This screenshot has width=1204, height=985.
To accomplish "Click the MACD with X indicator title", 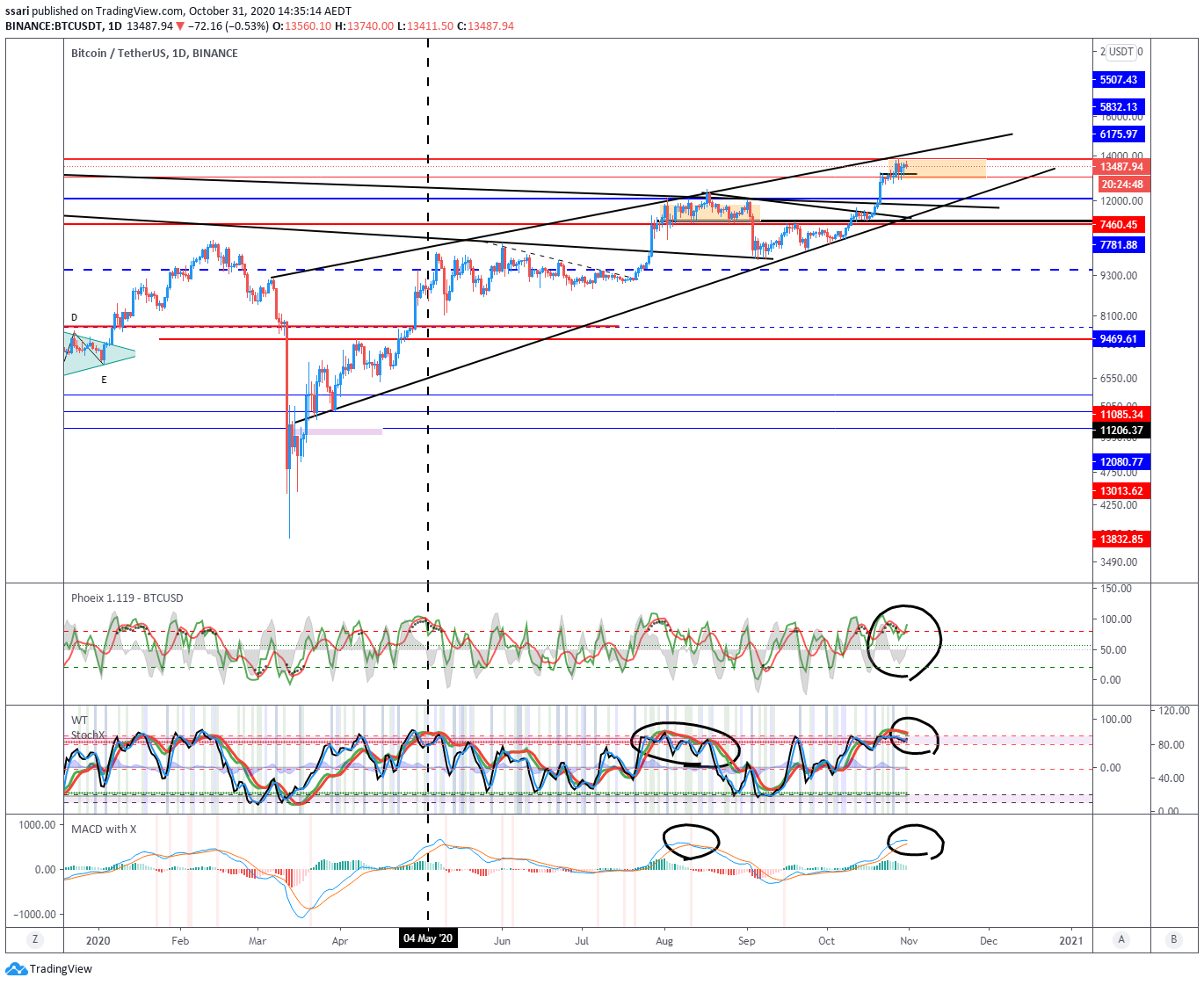I will 104,829.
